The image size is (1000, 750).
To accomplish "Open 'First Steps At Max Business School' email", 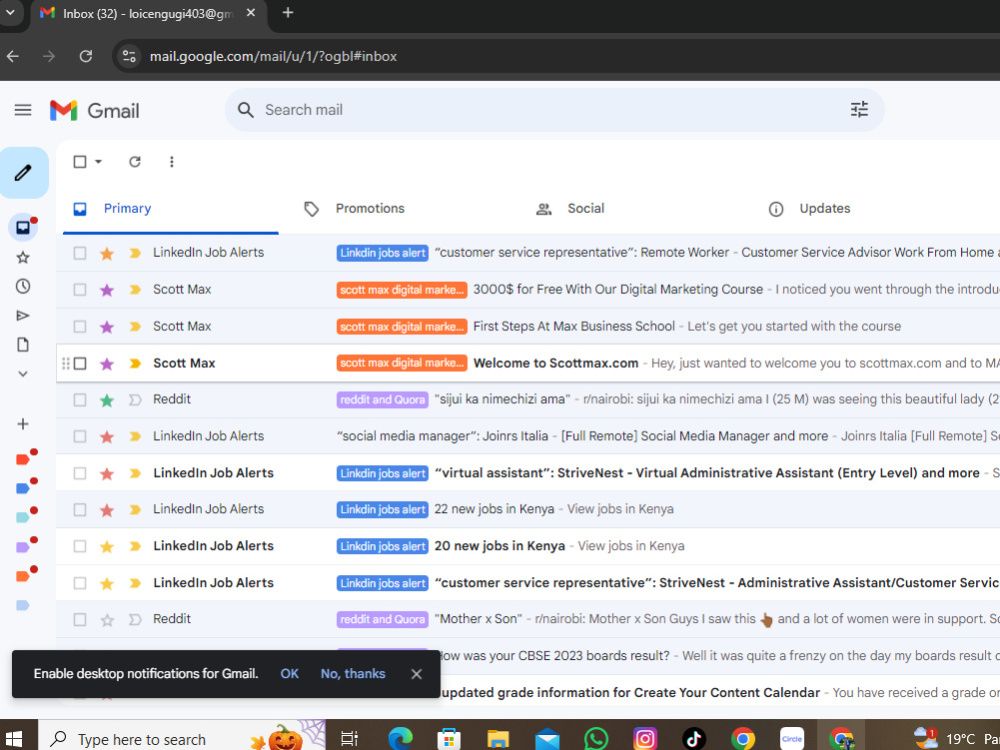I will tap(573, 327).
